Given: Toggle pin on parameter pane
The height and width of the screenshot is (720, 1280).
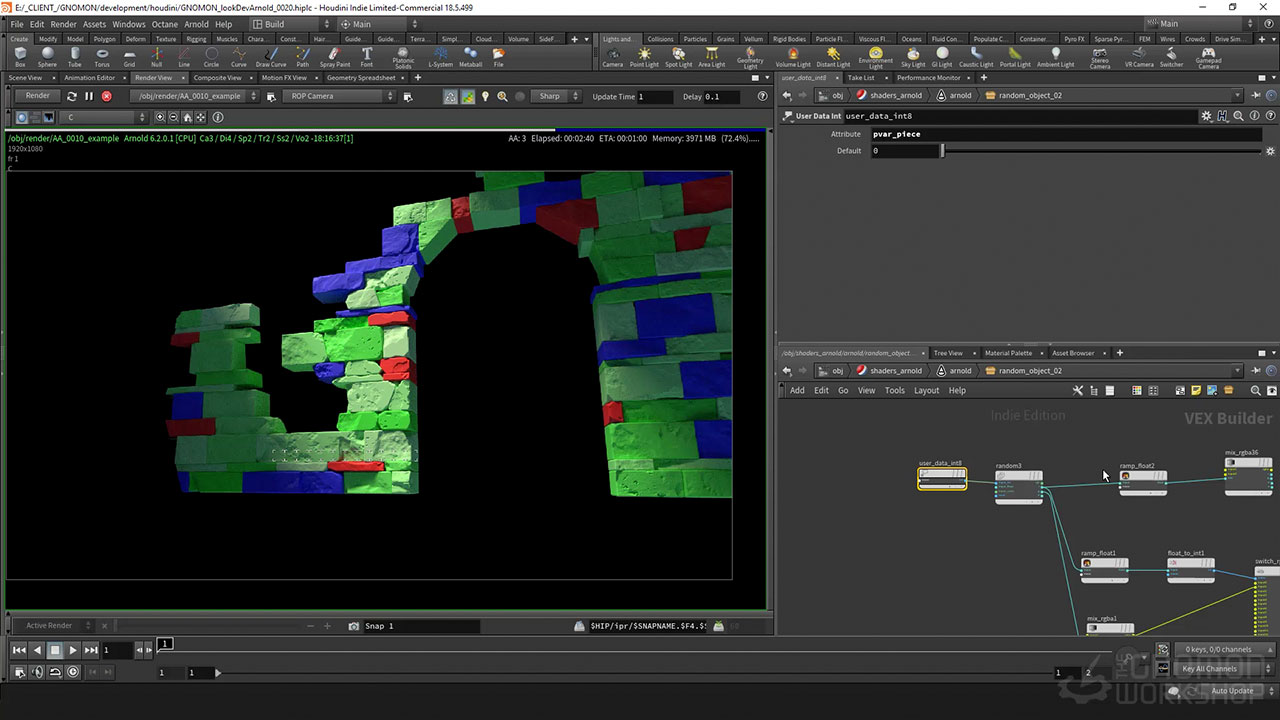Looking at the screenshot, I should (x=1253, y=95).
